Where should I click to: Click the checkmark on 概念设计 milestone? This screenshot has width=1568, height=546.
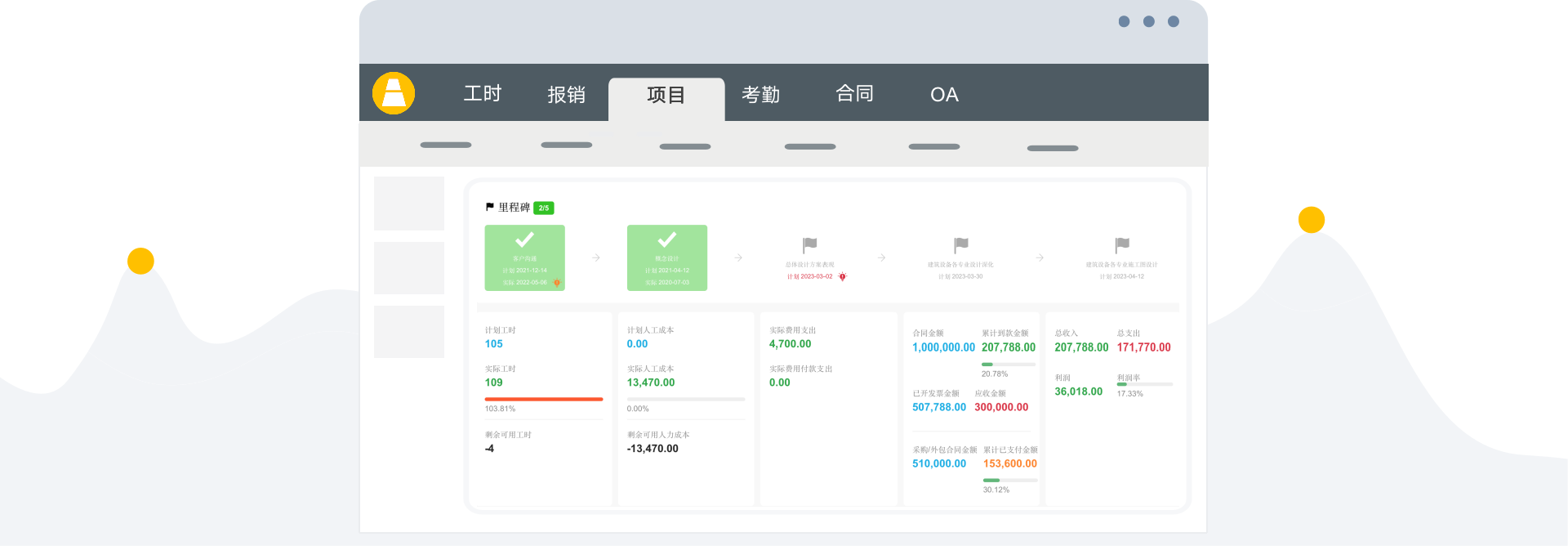pyautogui.click(x=667, y=239)
